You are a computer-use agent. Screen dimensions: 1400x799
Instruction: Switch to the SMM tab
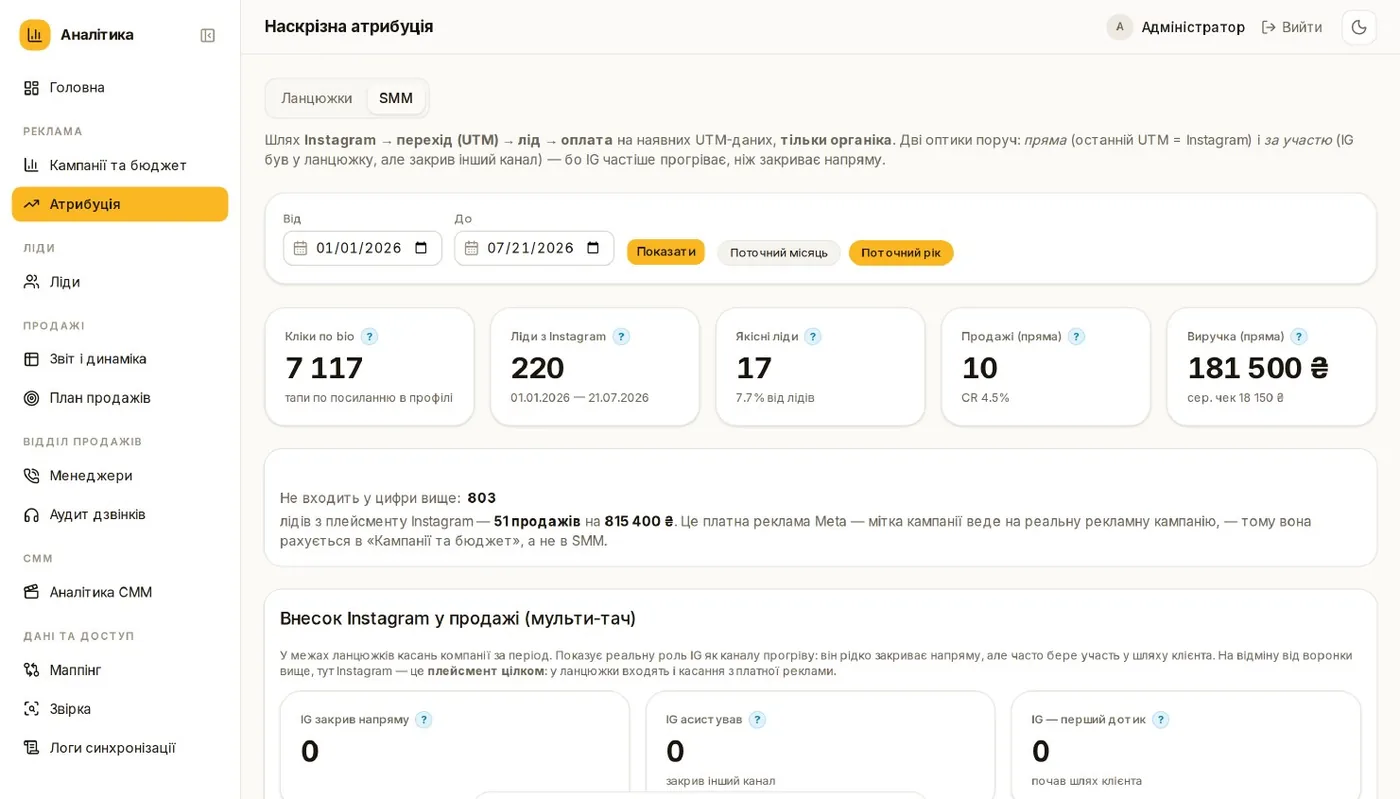click(396, 98)
